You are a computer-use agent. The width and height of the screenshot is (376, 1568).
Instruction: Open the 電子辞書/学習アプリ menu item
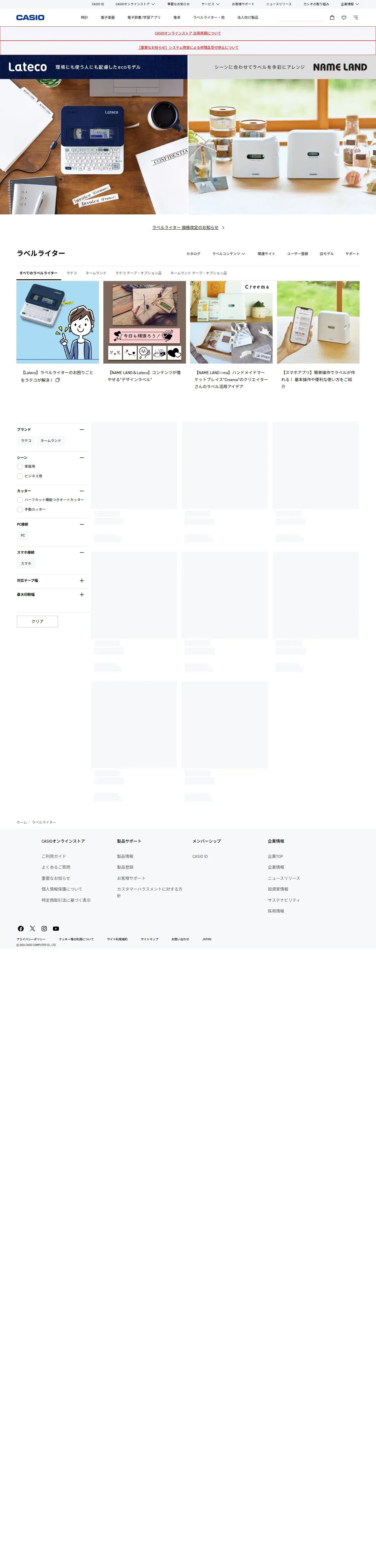(144, 18)
